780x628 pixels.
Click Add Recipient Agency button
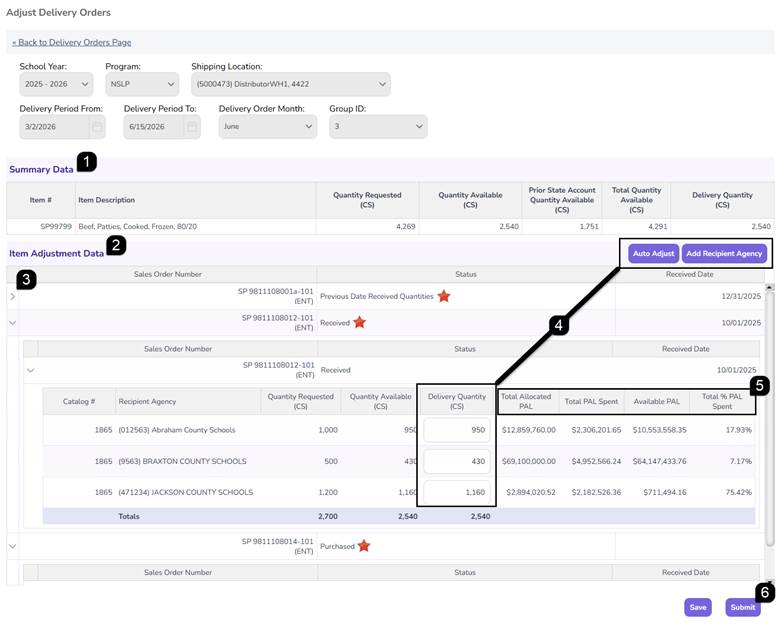(x=724, y=253)
